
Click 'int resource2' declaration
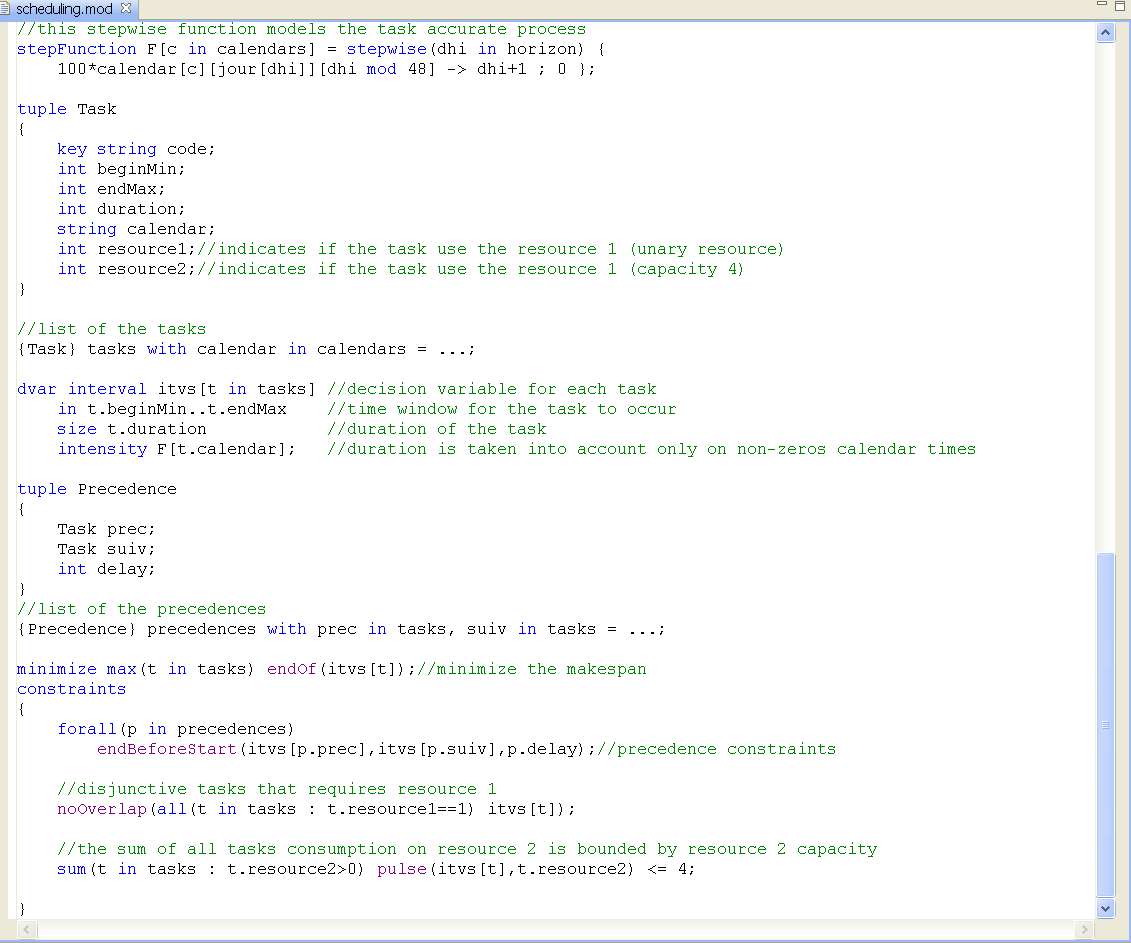coord(126,269)
